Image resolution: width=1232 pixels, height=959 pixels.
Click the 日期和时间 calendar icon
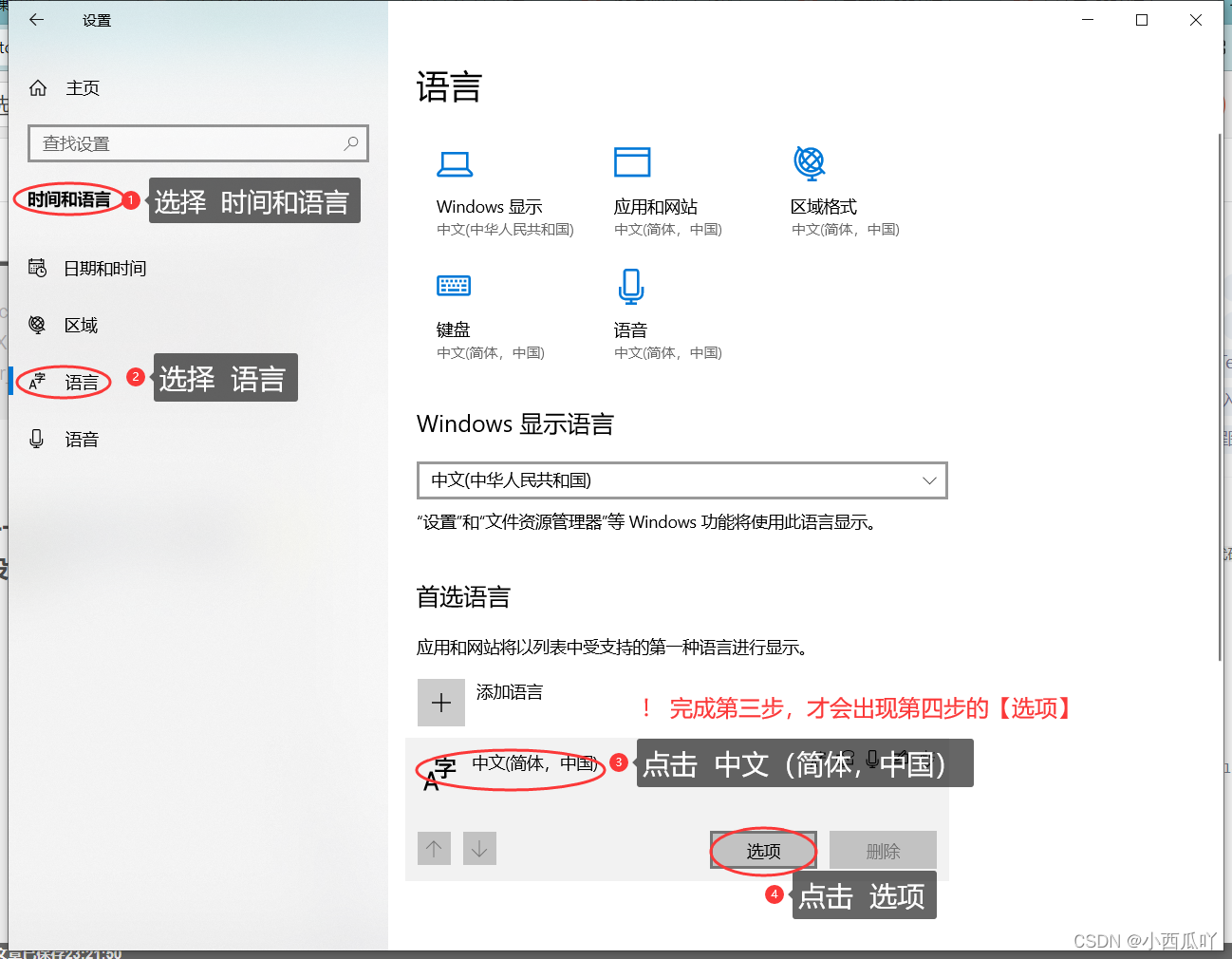[x=37, y=268]
